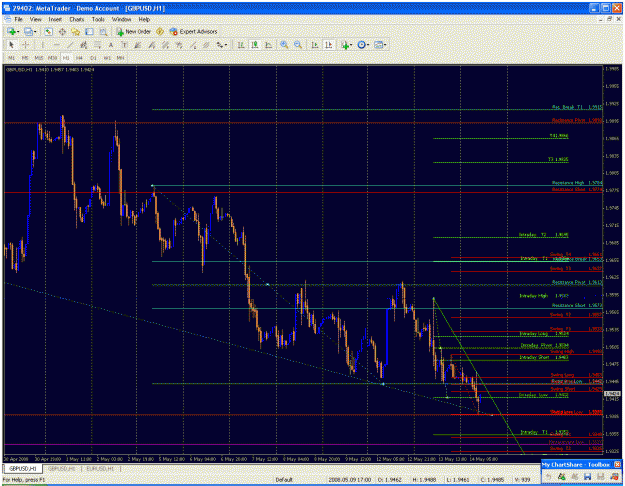This screenshot has height=486, width=625.
Task: Open the Help menu
Action: tap(144, 19)
